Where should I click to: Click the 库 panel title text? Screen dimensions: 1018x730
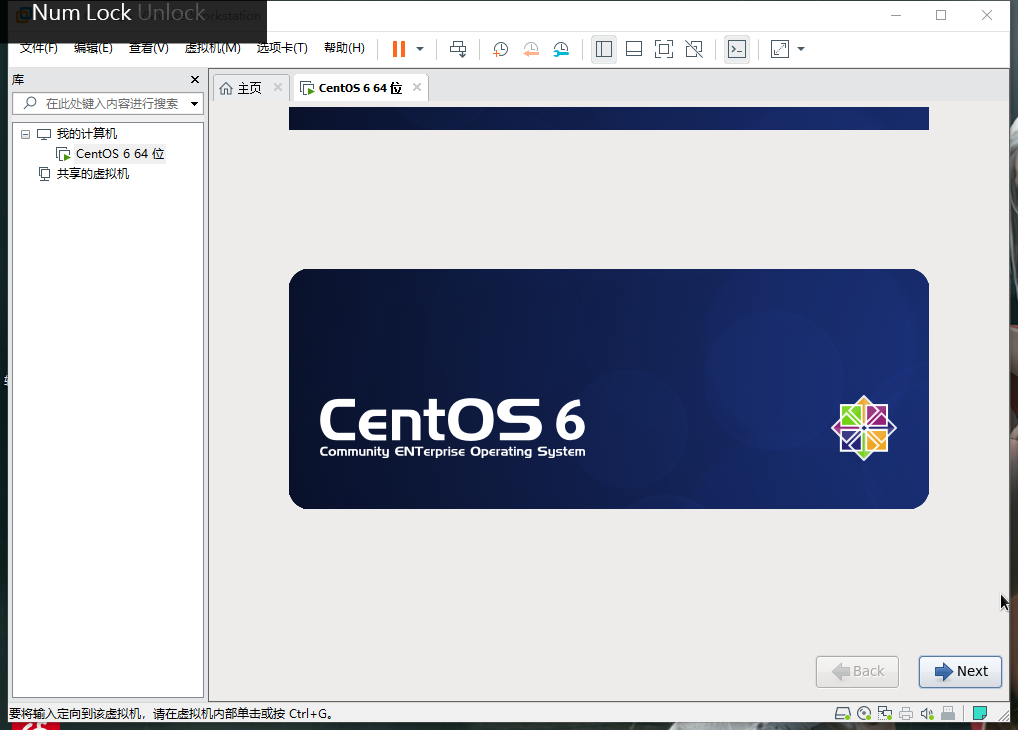coord(18,79)
